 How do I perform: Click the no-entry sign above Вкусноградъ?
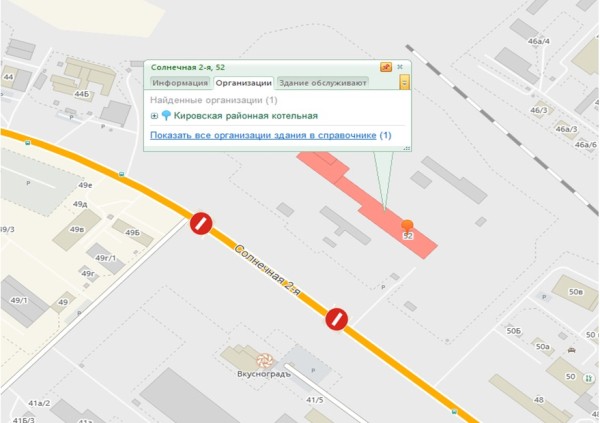pos(337,319)
